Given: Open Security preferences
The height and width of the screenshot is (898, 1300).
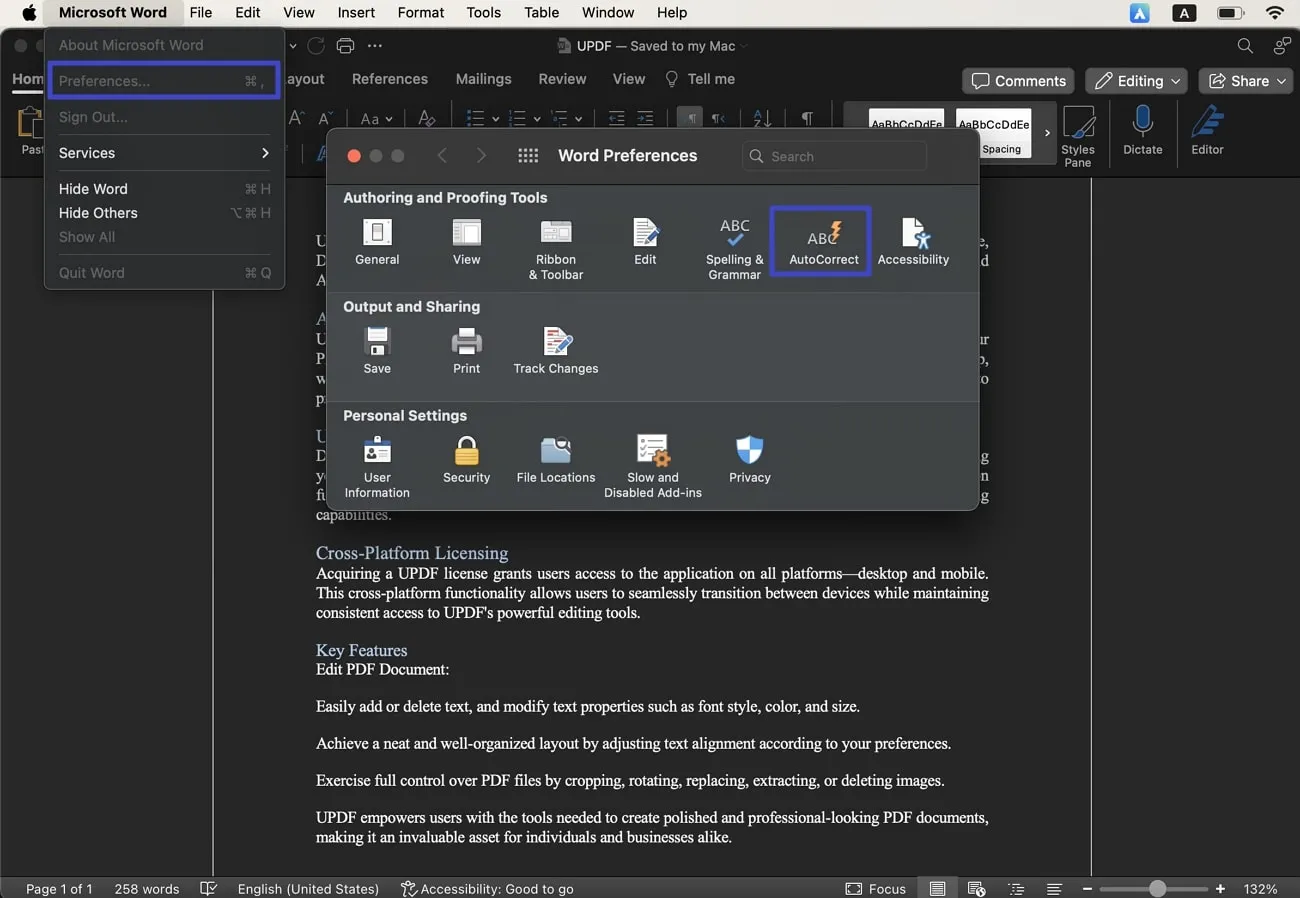Looking at the screenshot, I should (x=466, y=458).
